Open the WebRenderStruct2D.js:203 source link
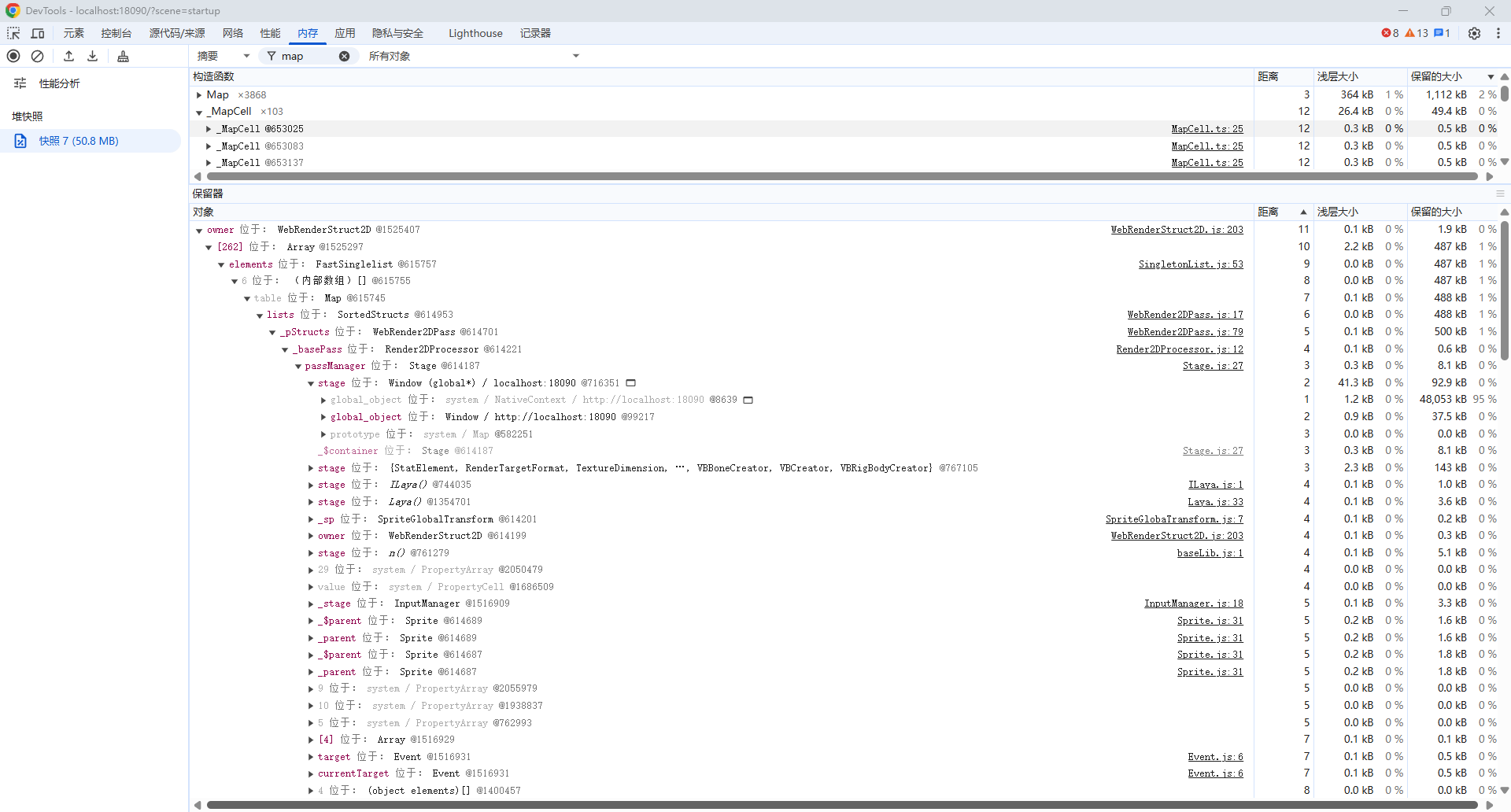 1177,230
